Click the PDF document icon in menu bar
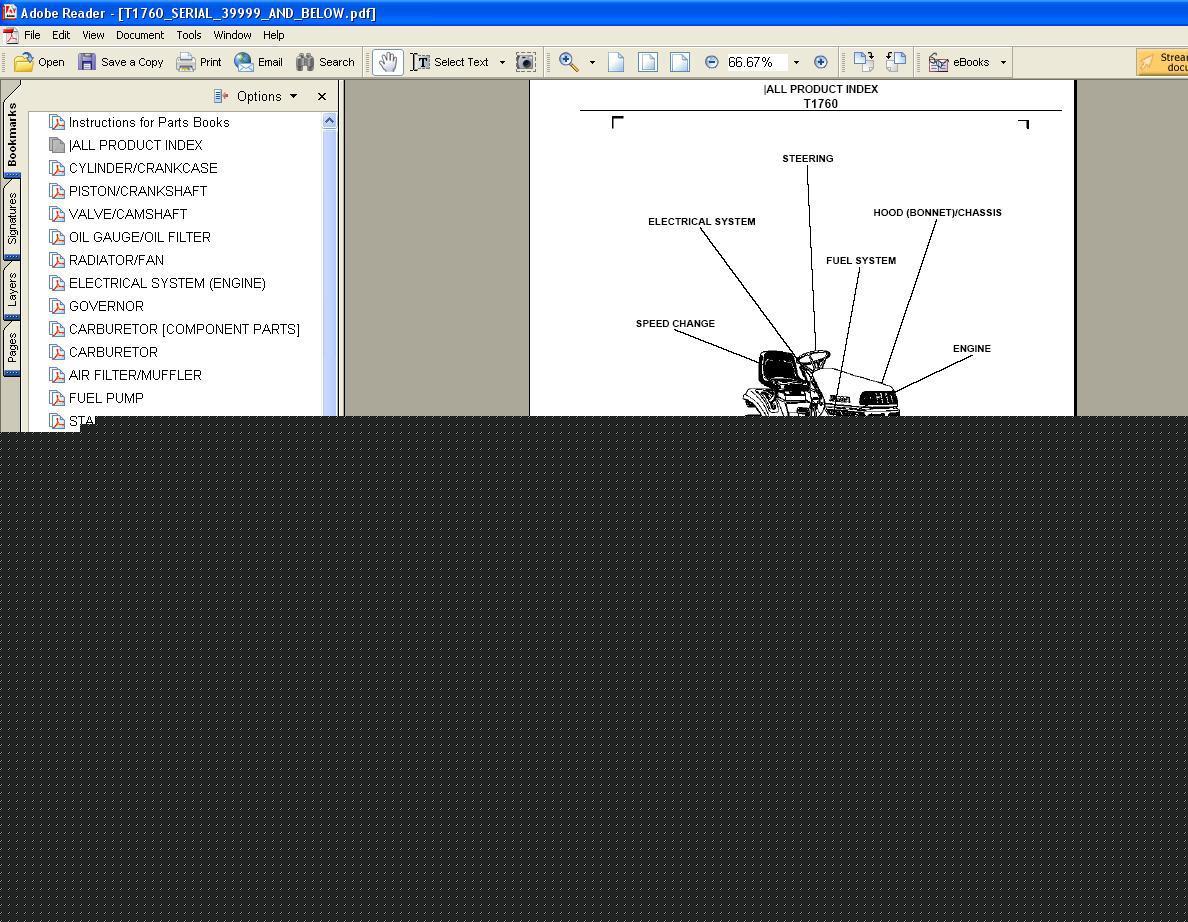Image resolution: width=1188 pixels, height=922 pixels. click(x=11, y=35)
